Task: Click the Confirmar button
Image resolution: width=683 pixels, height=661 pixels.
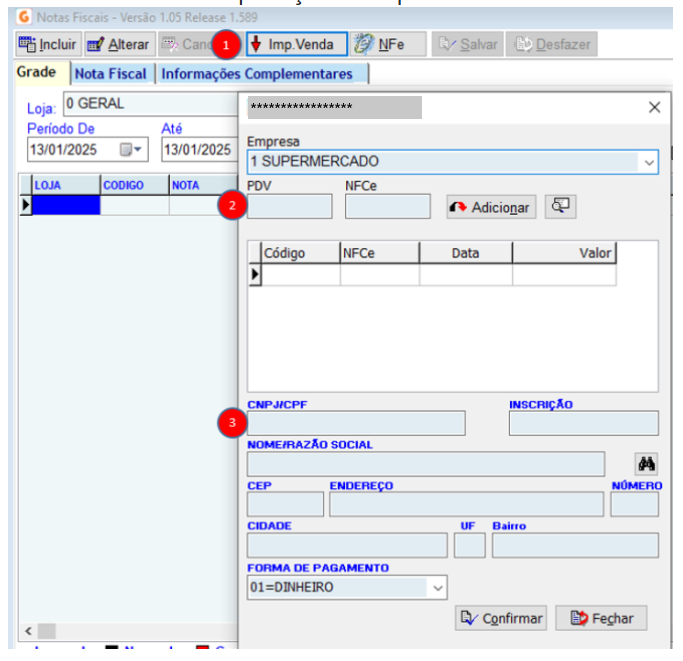Action: tap(501, 618)
